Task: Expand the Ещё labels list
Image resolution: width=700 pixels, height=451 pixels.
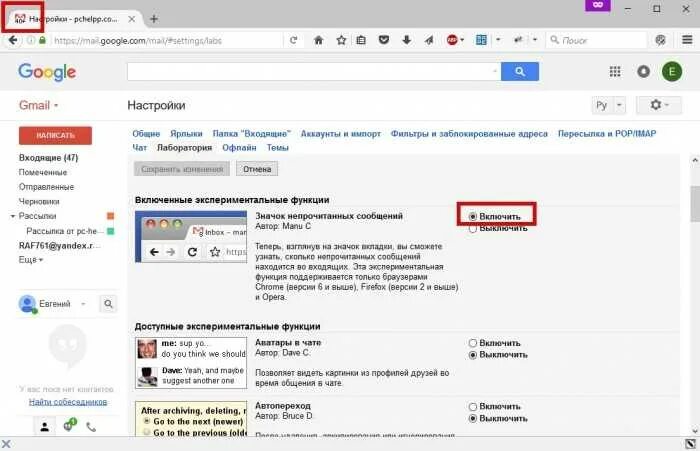Action: 30,260
